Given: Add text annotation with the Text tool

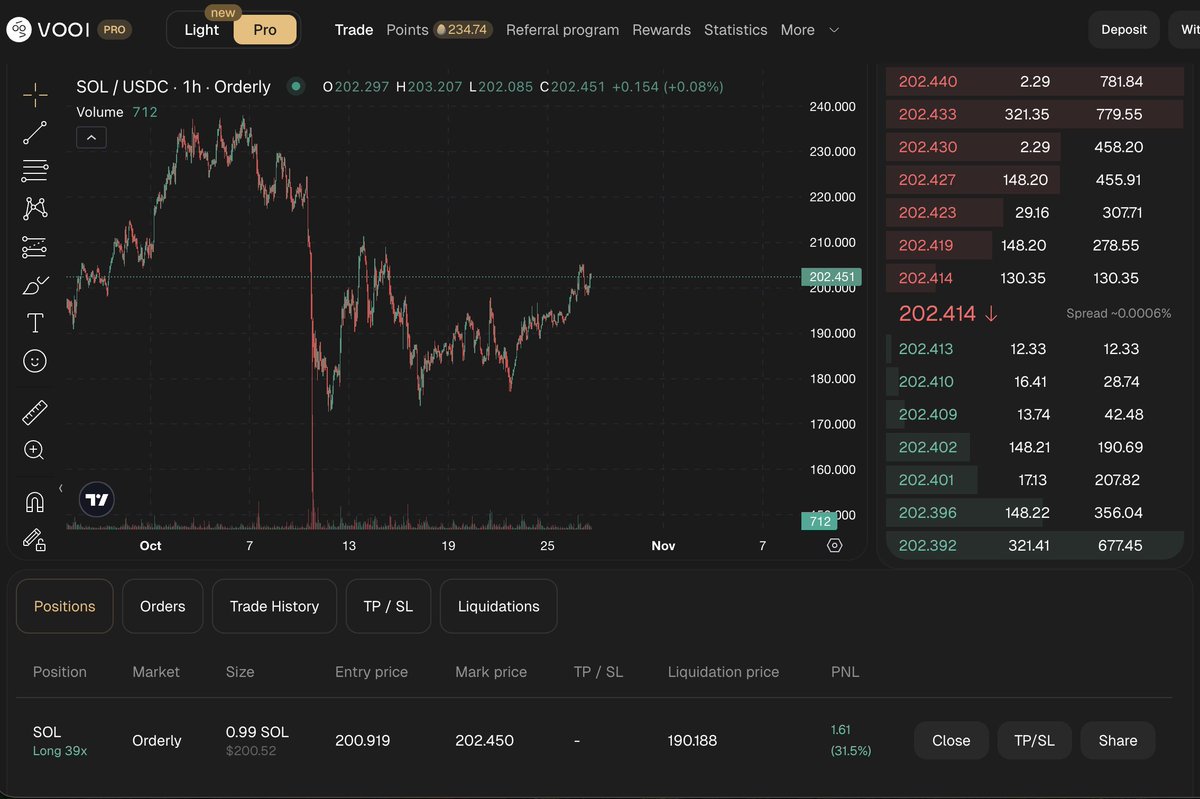Looking at the screenshot, I should tap(34, 323).
